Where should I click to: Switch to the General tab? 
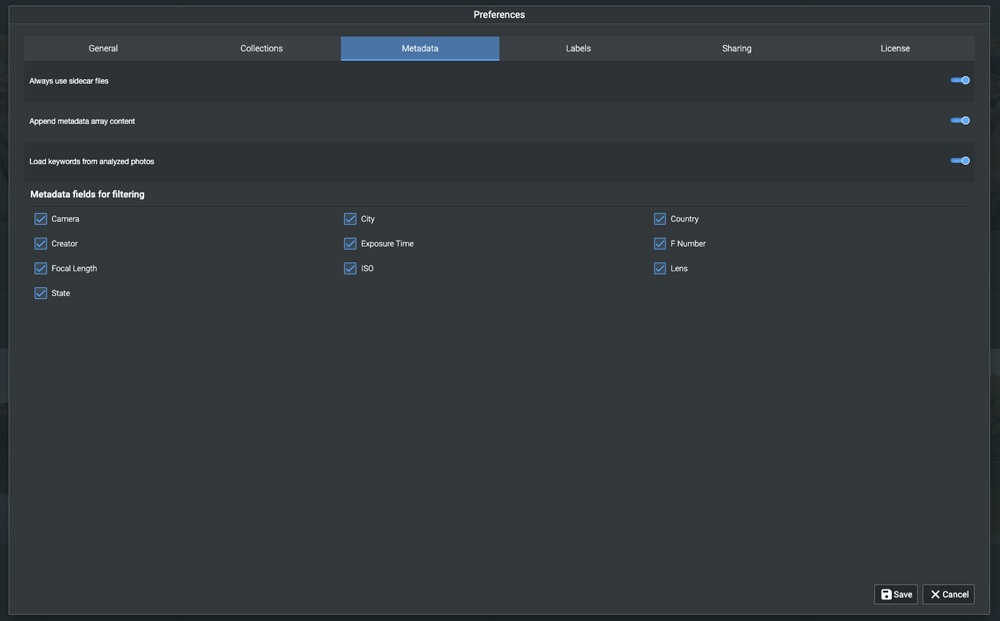tap(103, 48)
